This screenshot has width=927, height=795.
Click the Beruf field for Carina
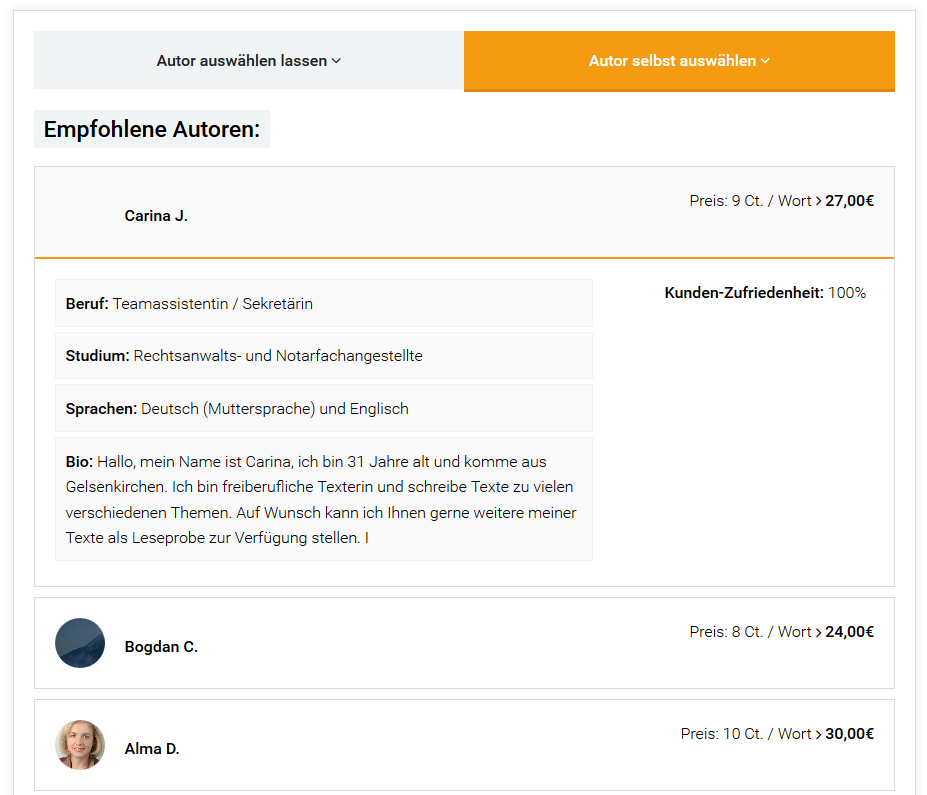[323, 303]
